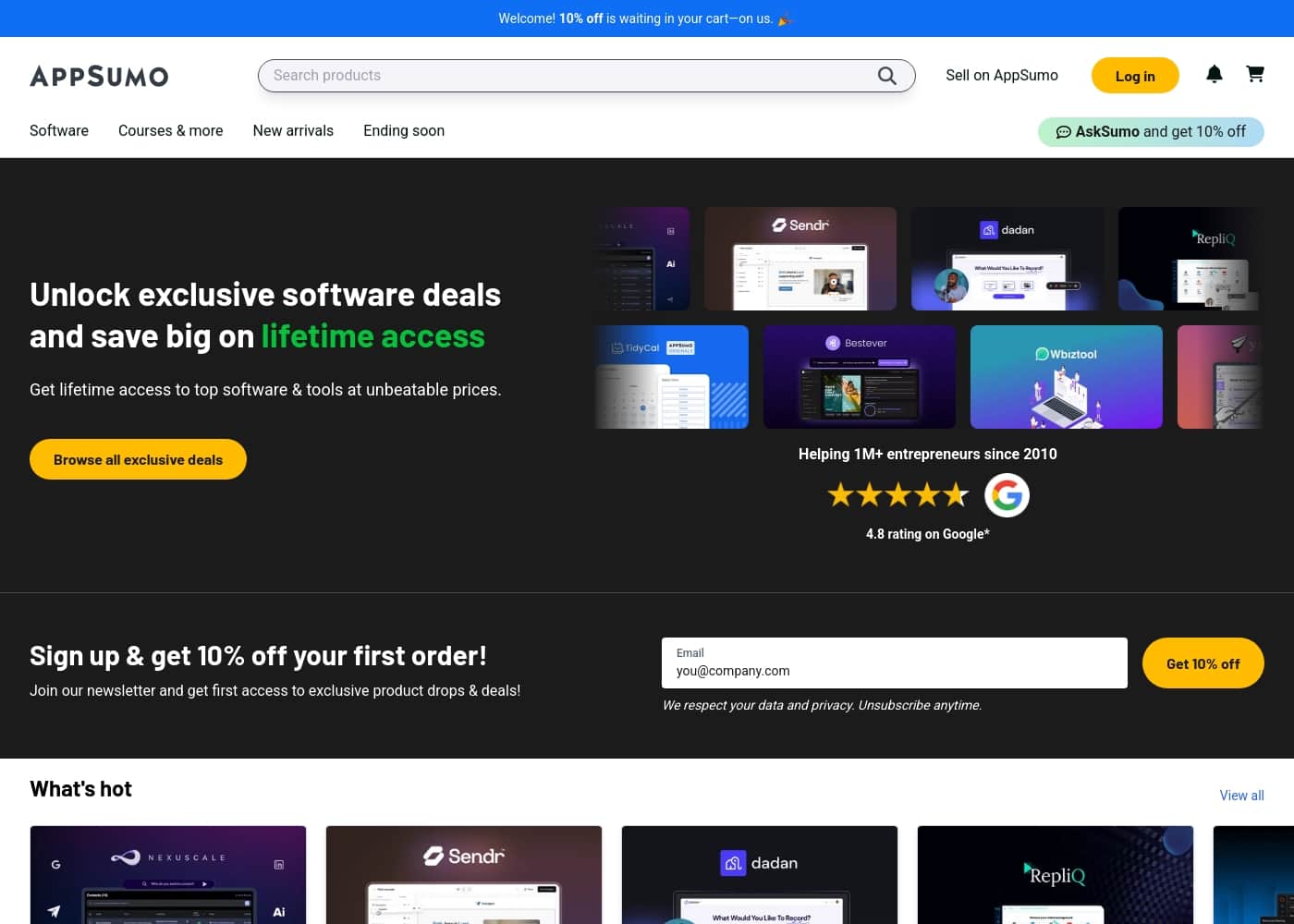Open Nexuscale card under What's hot
Image resolution: width=1294 pixels, height=924 pixels.
(x=168, y=875)
